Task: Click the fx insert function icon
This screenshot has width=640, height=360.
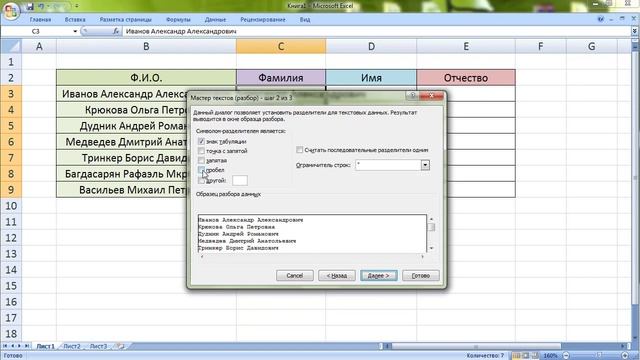Action: 116,31
